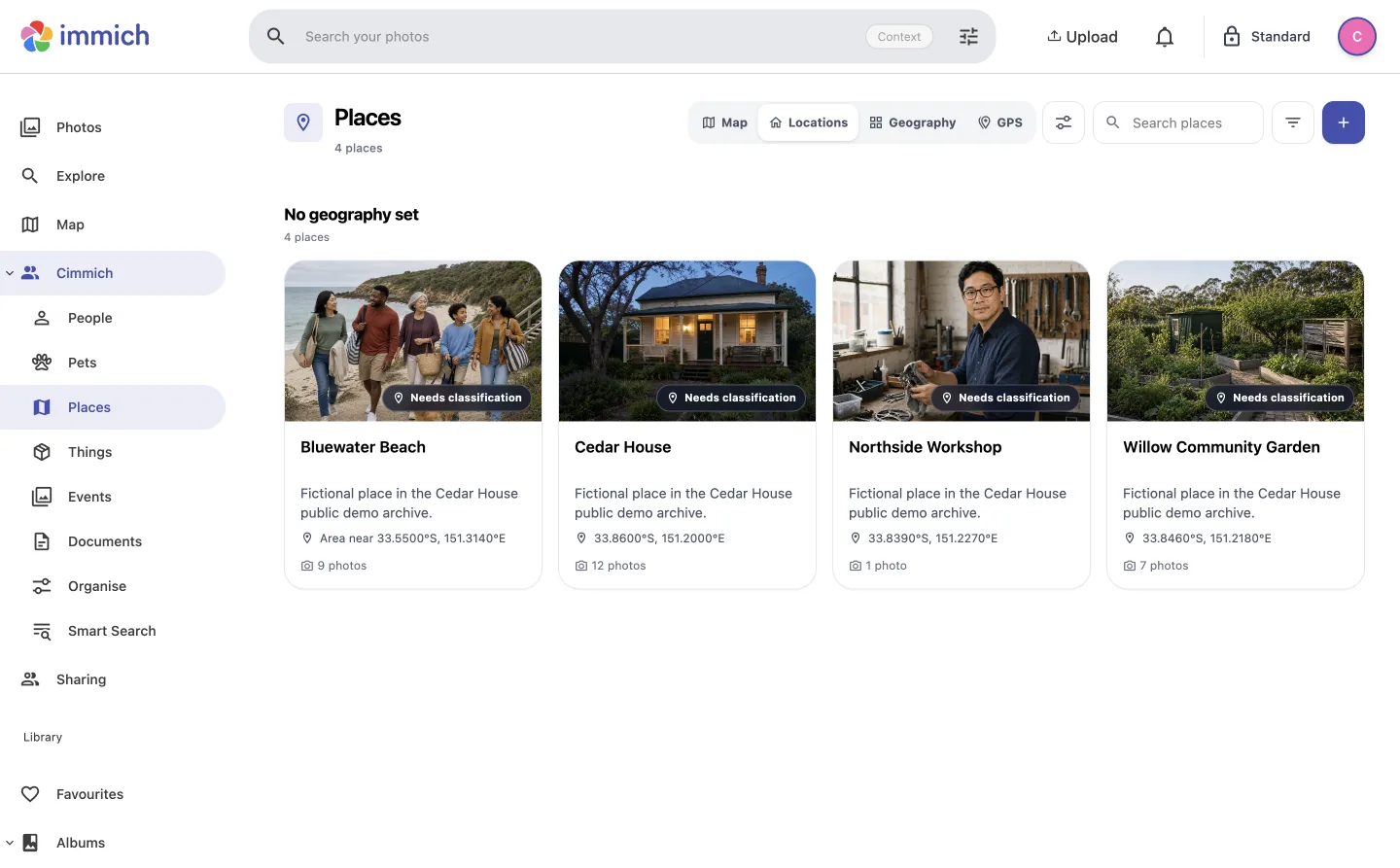Toggle the Context search mode chip
The height and width of the screenshot is (868, 1400).
(x=899, y=37)
